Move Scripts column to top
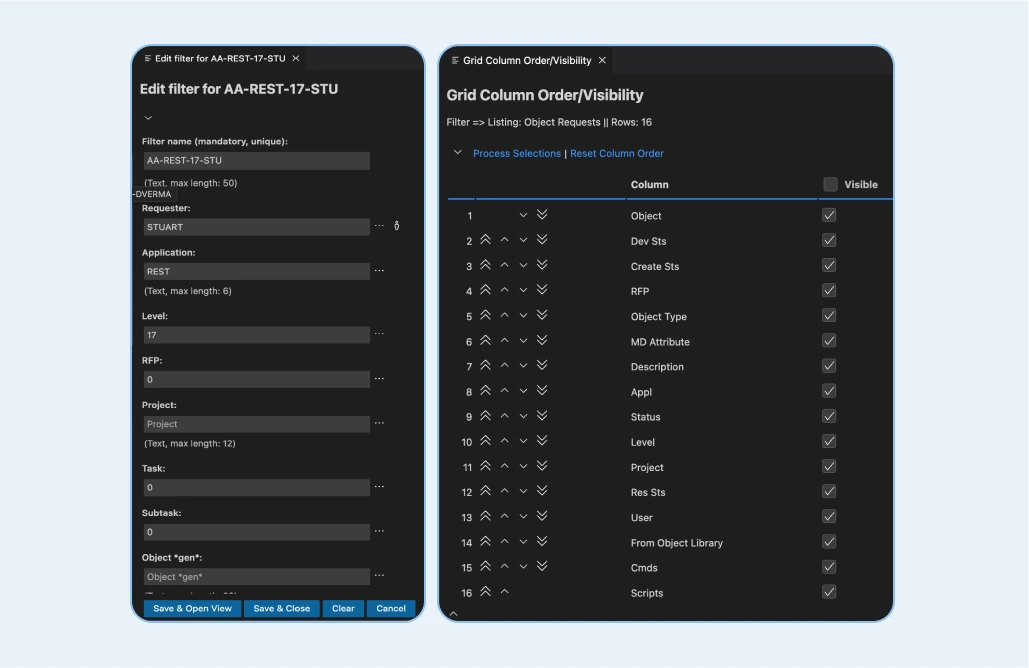1029x668 pixels. [x=485, y=592]
